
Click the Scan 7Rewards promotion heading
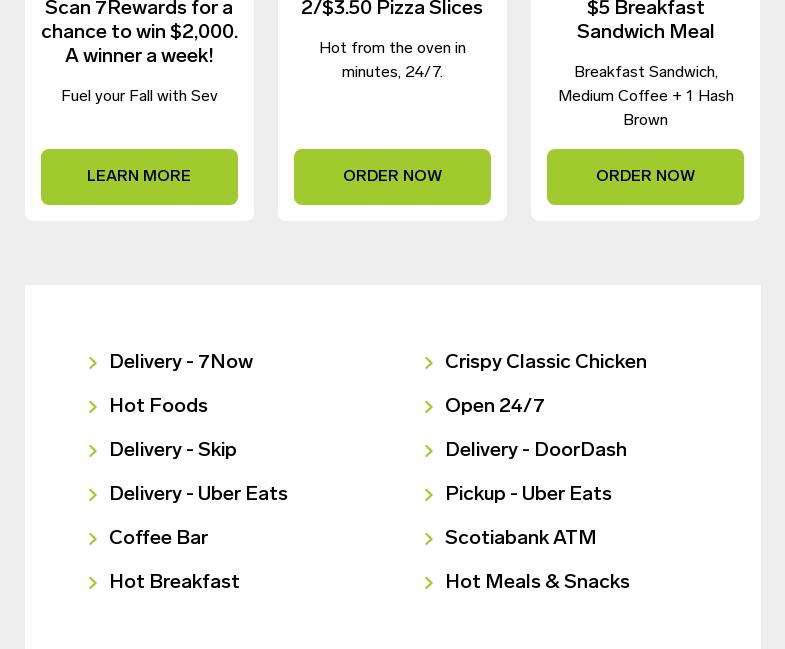(139, 32)
